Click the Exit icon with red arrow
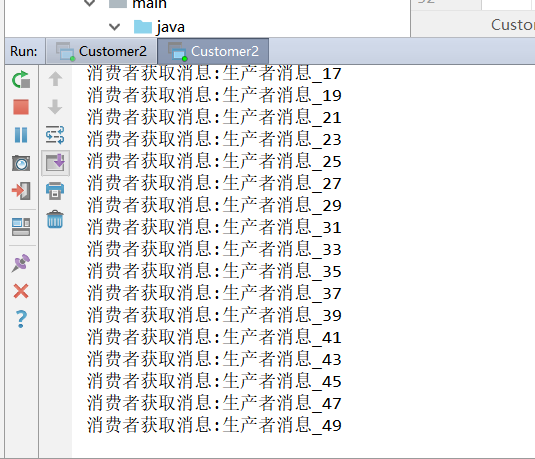The width and height of the screenshot is (535, 459). click(21, 191)
